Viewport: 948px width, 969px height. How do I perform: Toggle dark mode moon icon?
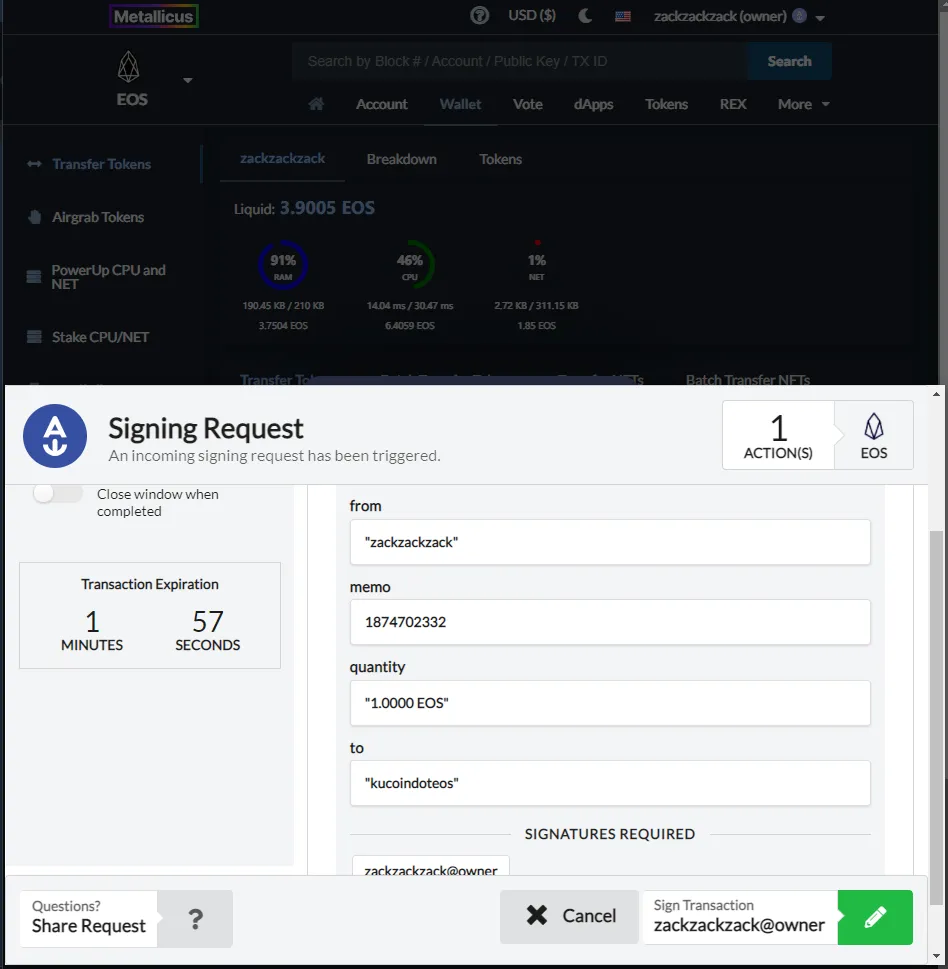[585, 16]
